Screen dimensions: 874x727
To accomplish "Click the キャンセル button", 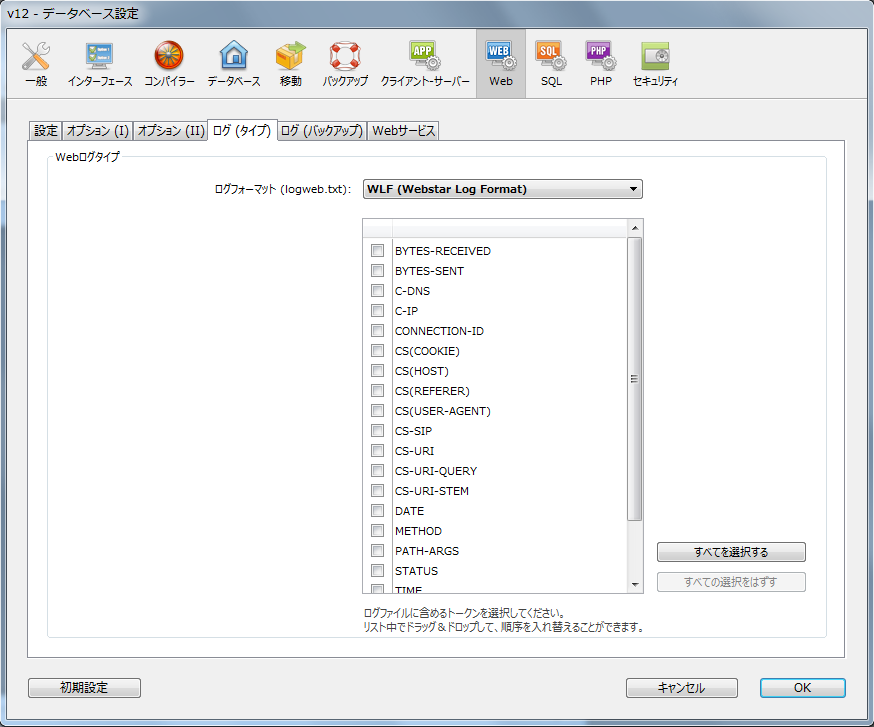I will 681,687.
